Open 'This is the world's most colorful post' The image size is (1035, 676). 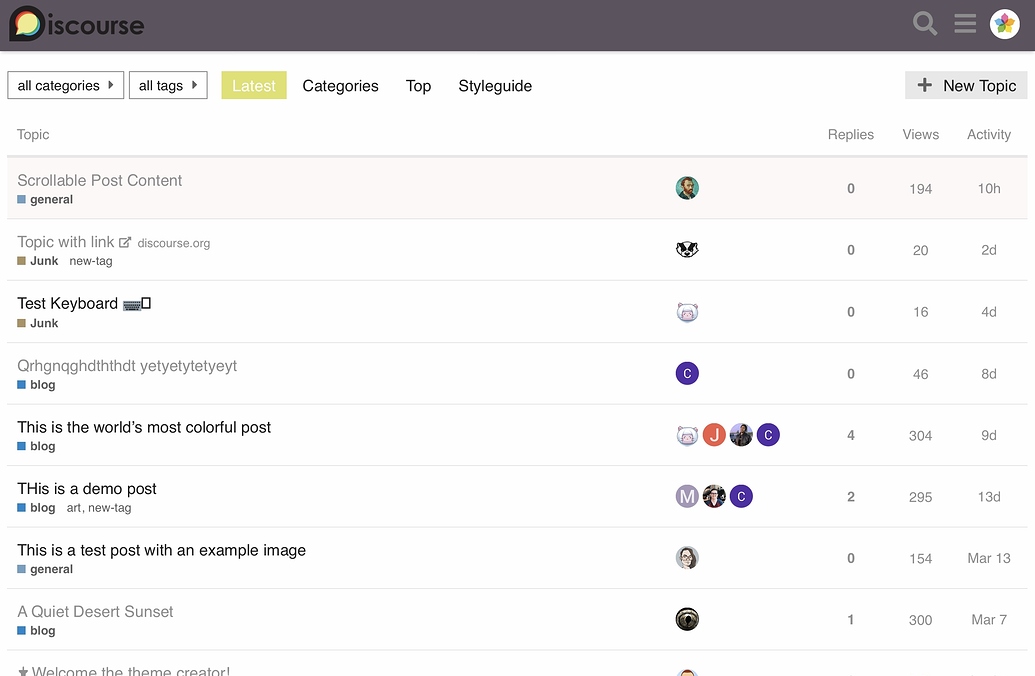(x=144, y=427)
